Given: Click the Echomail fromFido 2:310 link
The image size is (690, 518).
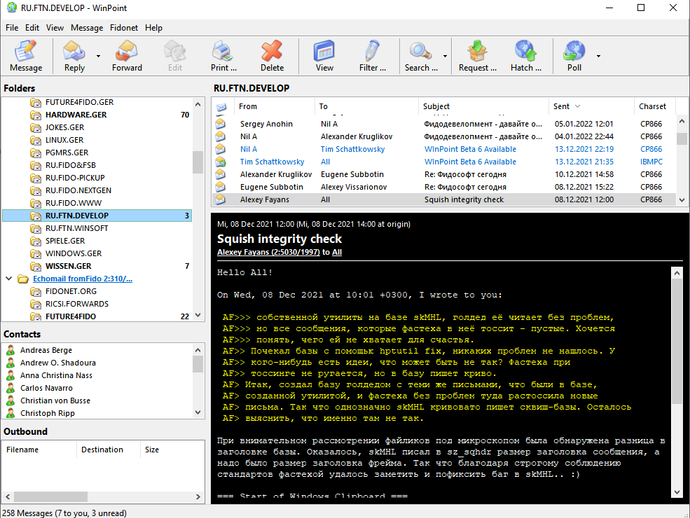Looking at the screenshot, I should [82, 279].
